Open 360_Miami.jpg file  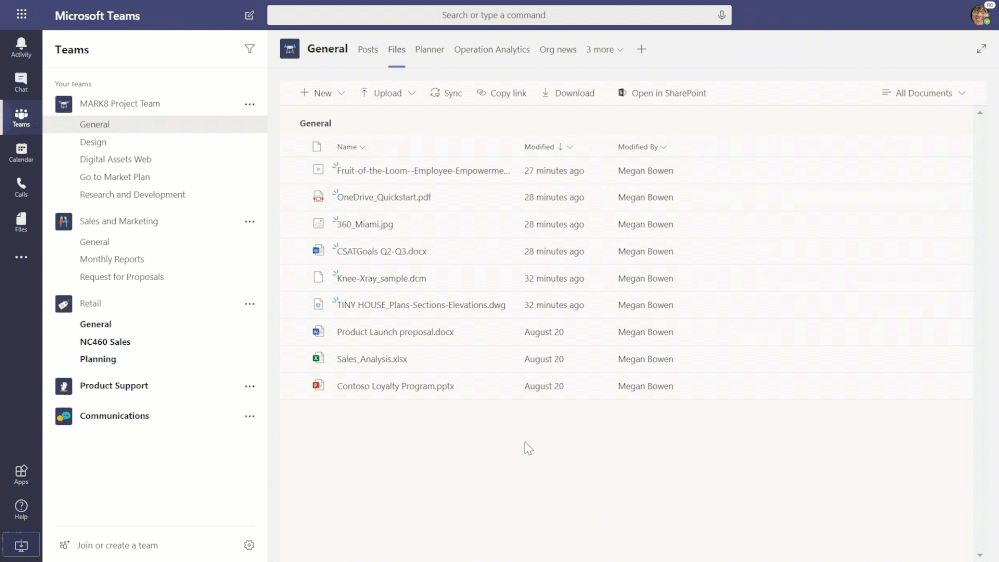pos(365,224)
